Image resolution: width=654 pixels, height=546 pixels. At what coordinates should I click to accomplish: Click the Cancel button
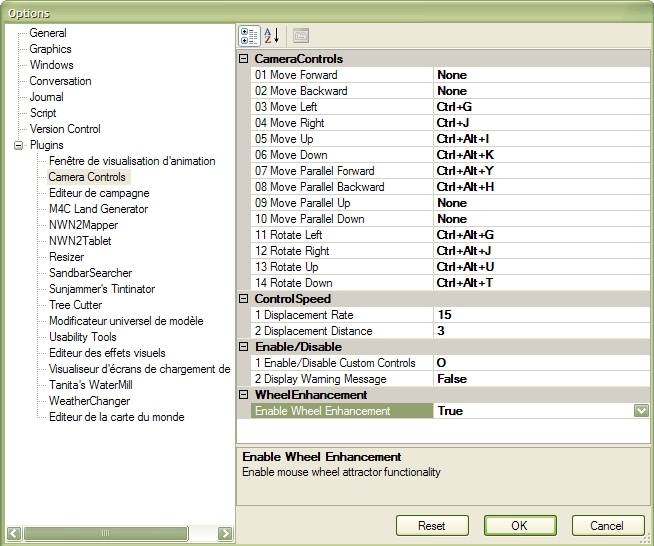pyautogui.click(x=606, y=525)
